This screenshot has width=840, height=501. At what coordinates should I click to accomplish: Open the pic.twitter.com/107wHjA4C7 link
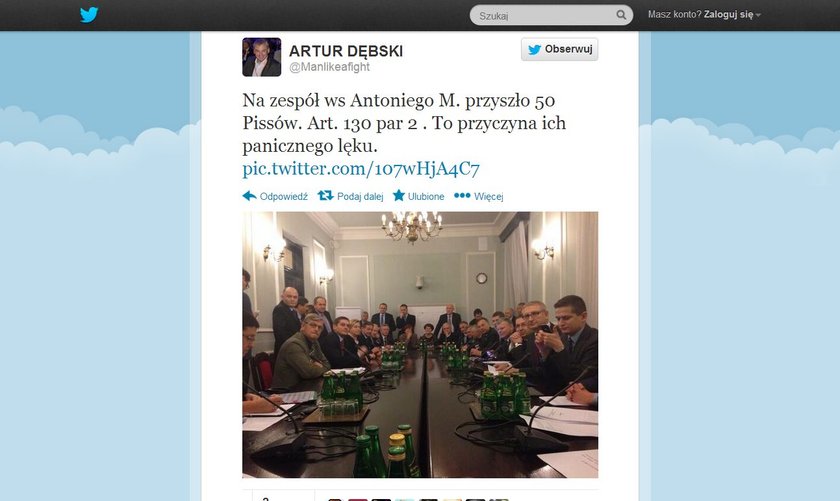click(361, 169)
